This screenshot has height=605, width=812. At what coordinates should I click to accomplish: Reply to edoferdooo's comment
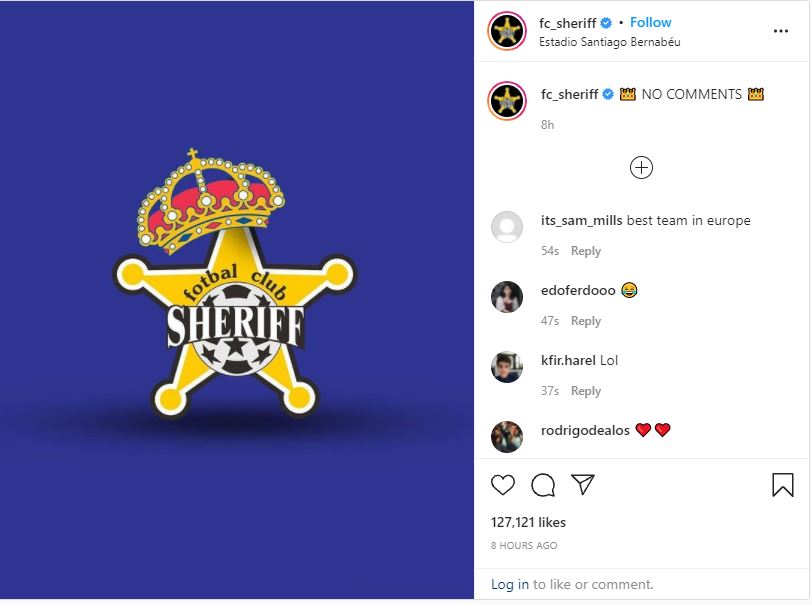click(586, 321)
